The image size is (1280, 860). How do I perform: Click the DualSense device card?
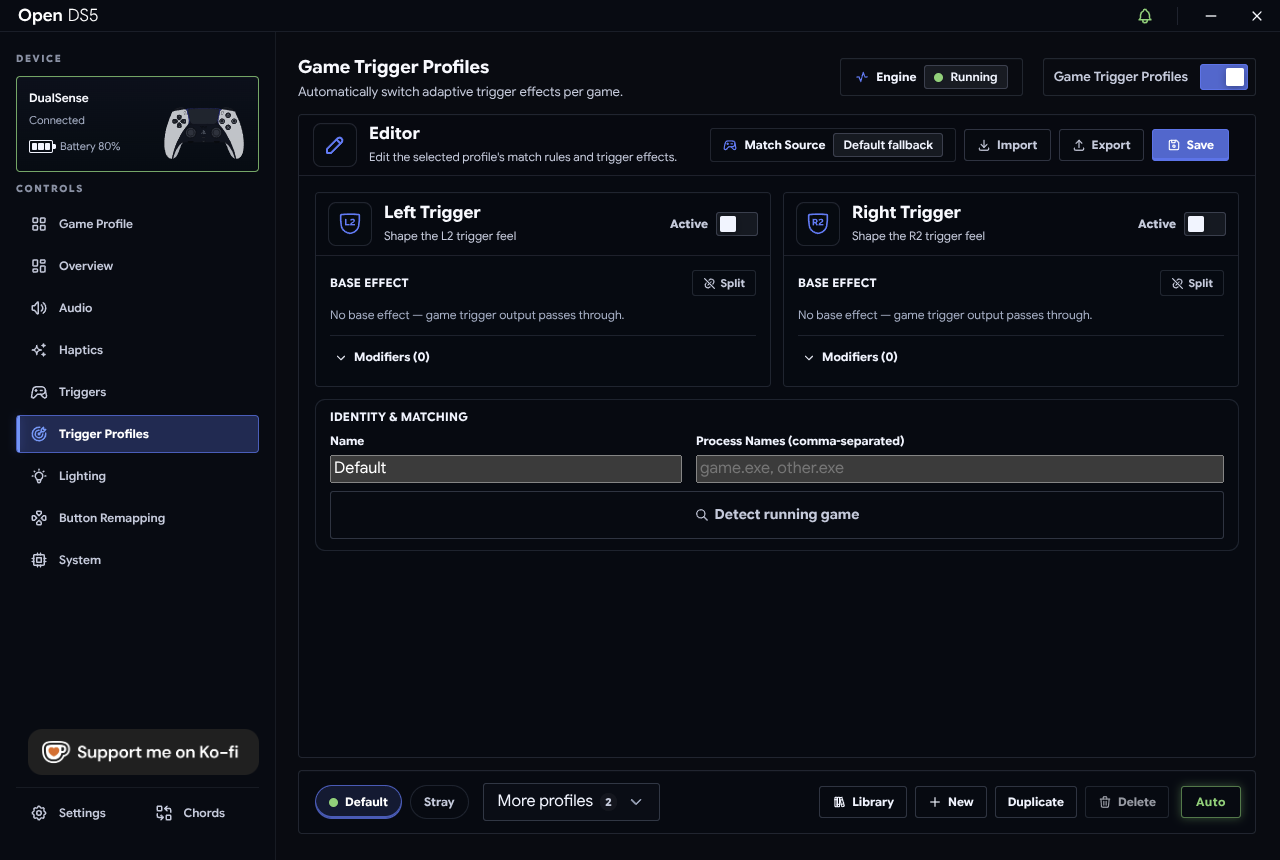coord(138,124)
